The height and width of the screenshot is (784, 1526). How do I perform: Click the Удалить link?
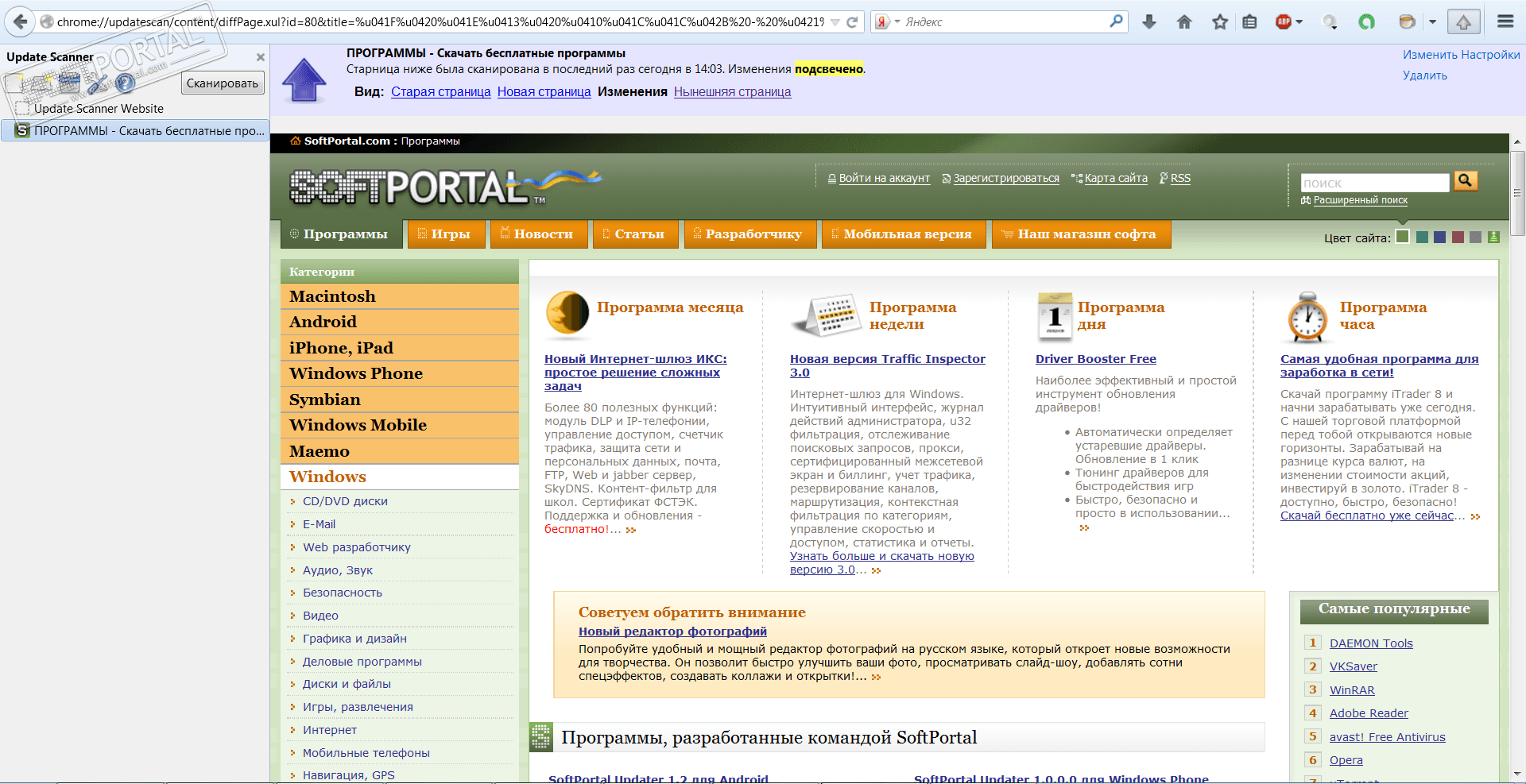[x=1425, y=75]
